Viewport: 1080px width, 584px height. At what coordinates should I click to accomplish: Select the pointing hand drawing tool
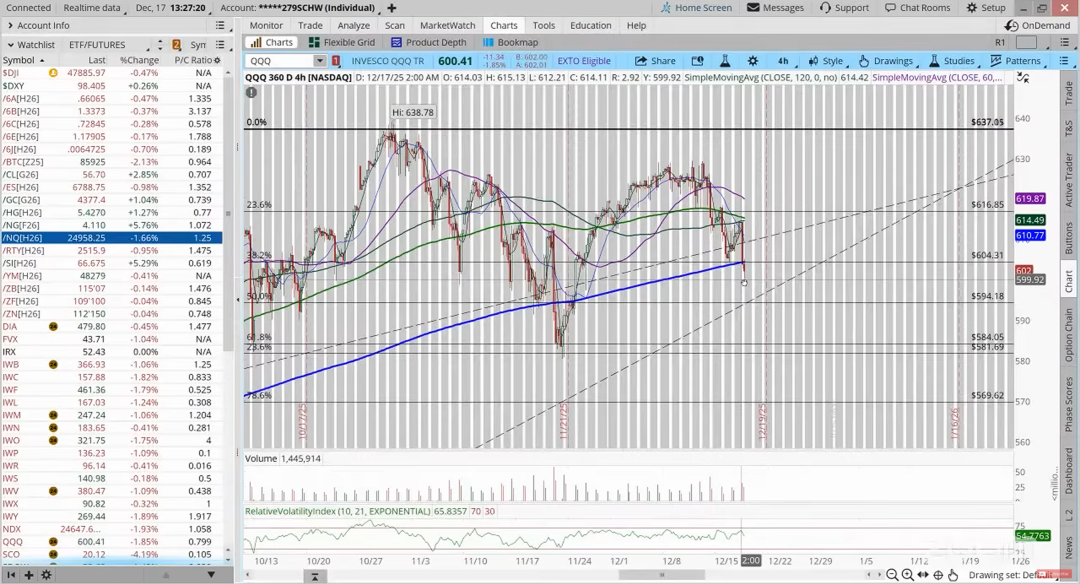tap(953, 574)
